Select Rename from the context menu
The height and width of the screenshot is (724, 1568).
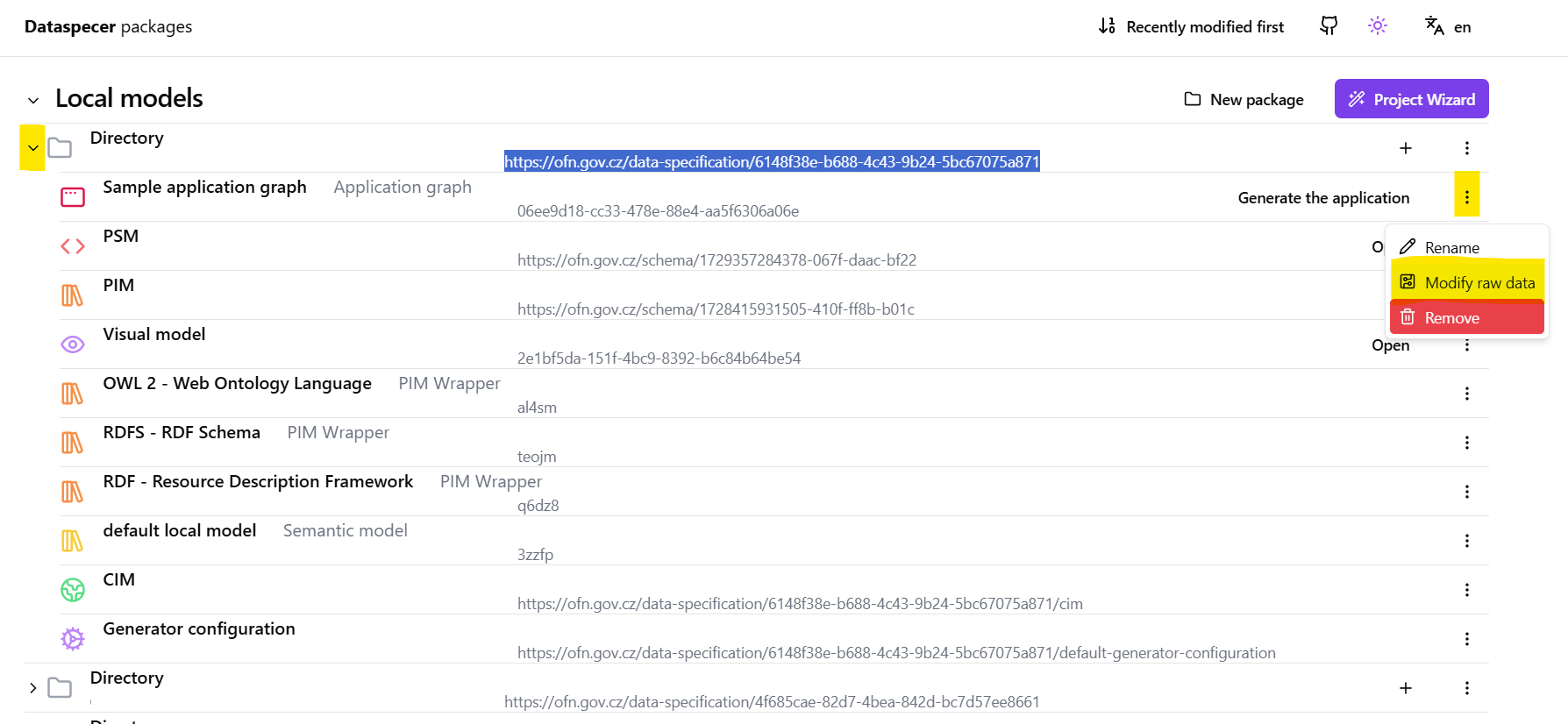tap(1451, 248)
